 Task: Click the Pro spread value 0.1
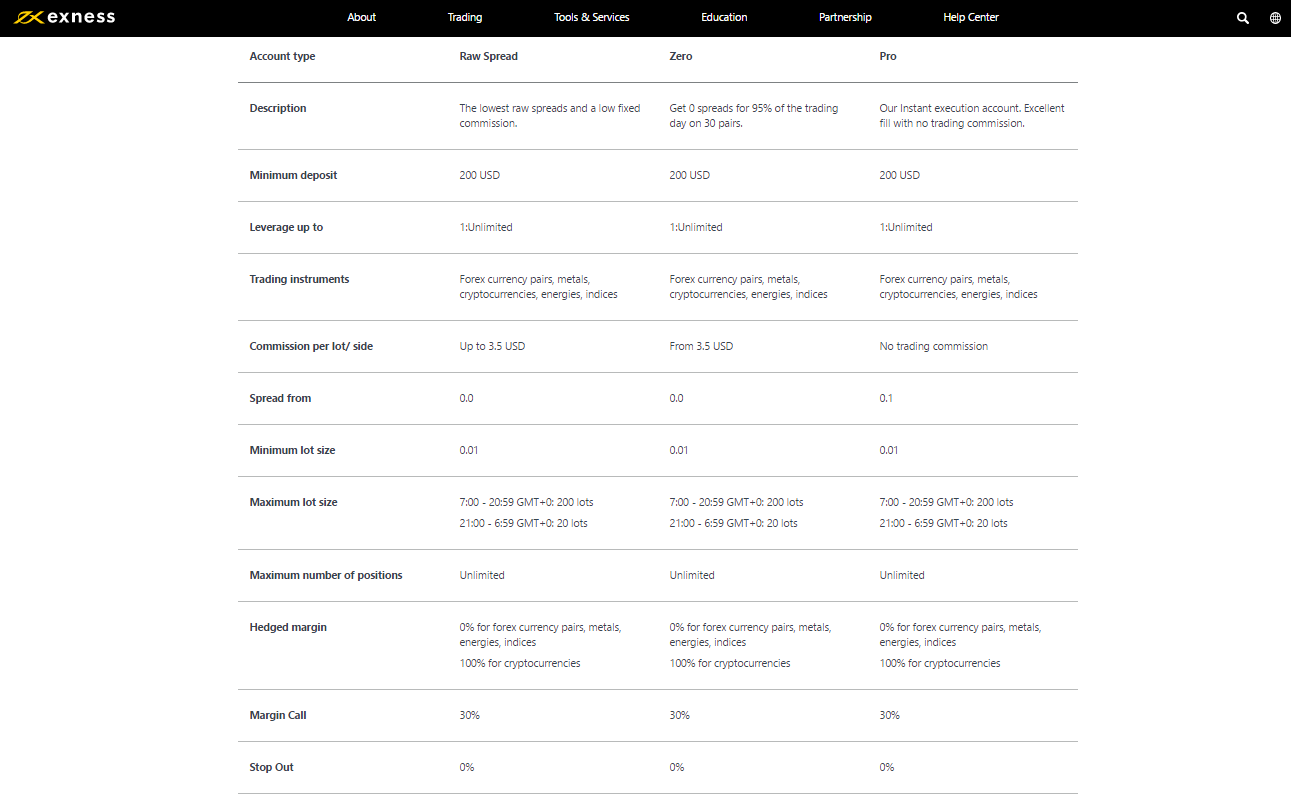(886, 398)
